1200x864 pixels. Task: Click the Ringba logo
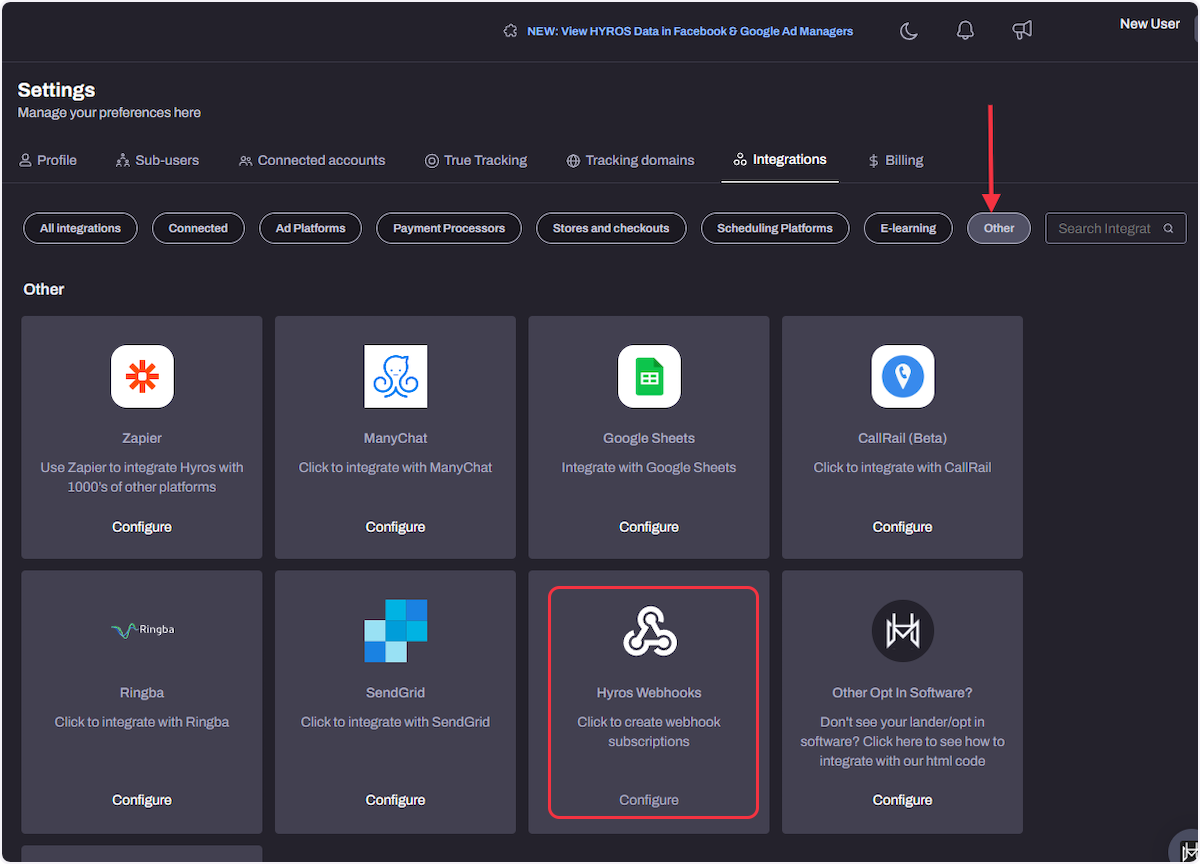(x=142, y=630)
